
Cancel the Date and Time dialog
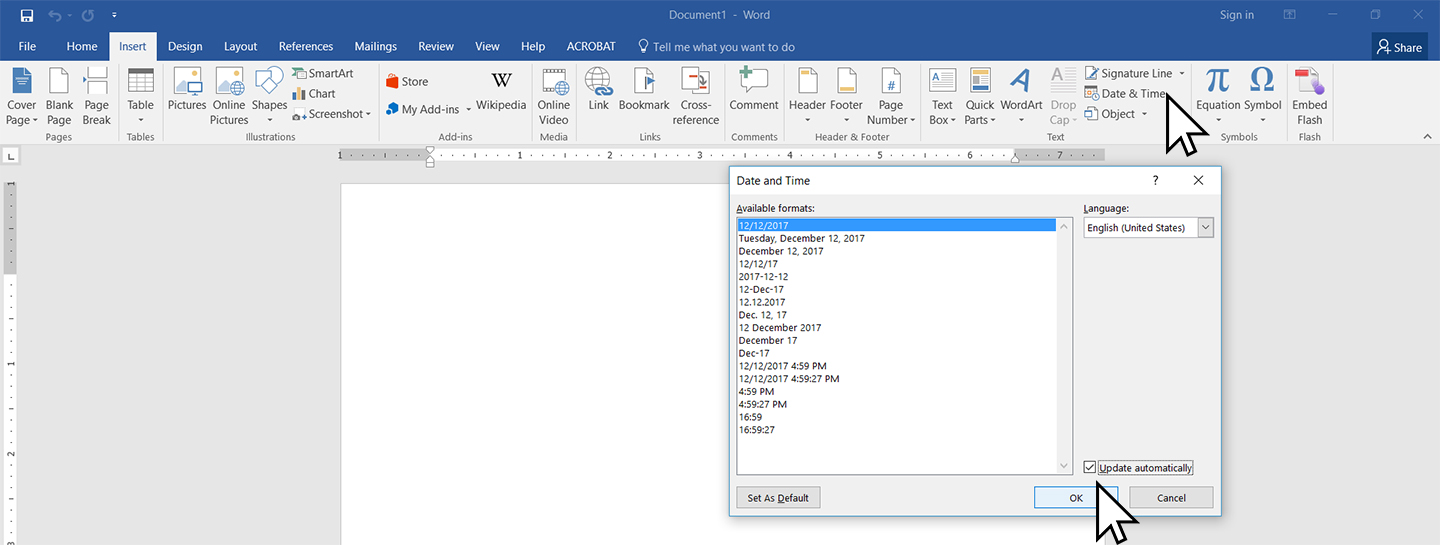1171,497
